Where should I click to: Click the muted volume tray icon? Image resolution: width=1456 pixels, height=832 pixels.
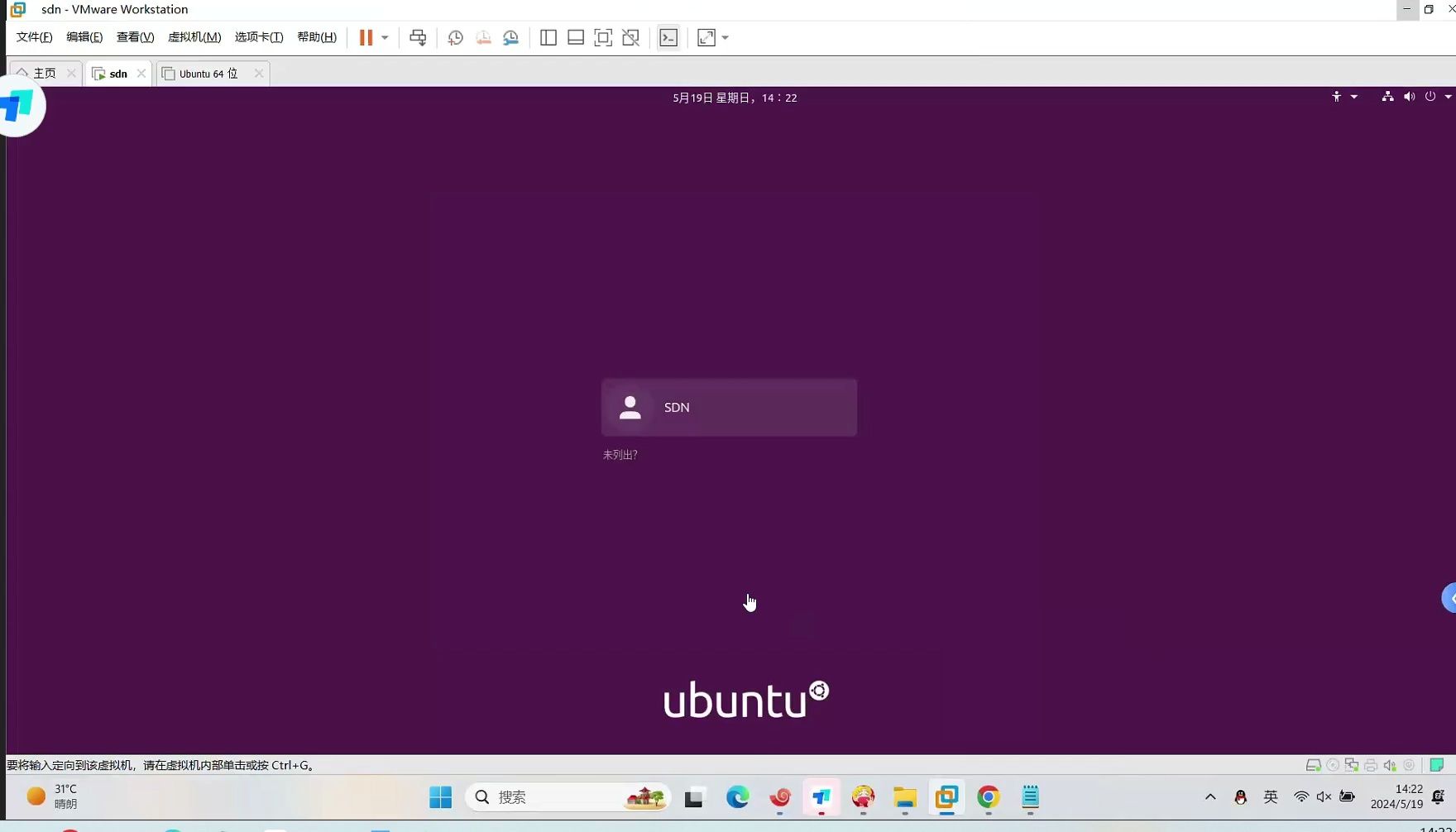pyautogui.click(x=1324, y=797)
